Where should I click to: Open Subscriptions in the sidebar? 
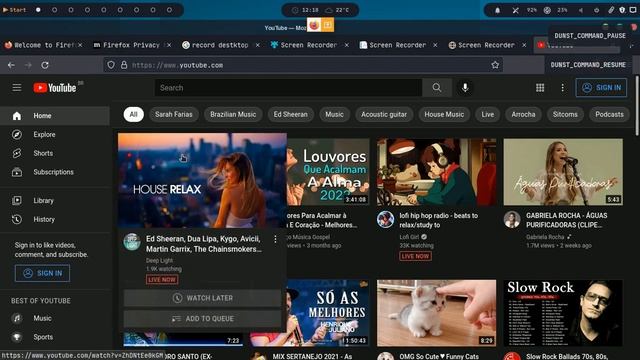(x=55, y=172)
